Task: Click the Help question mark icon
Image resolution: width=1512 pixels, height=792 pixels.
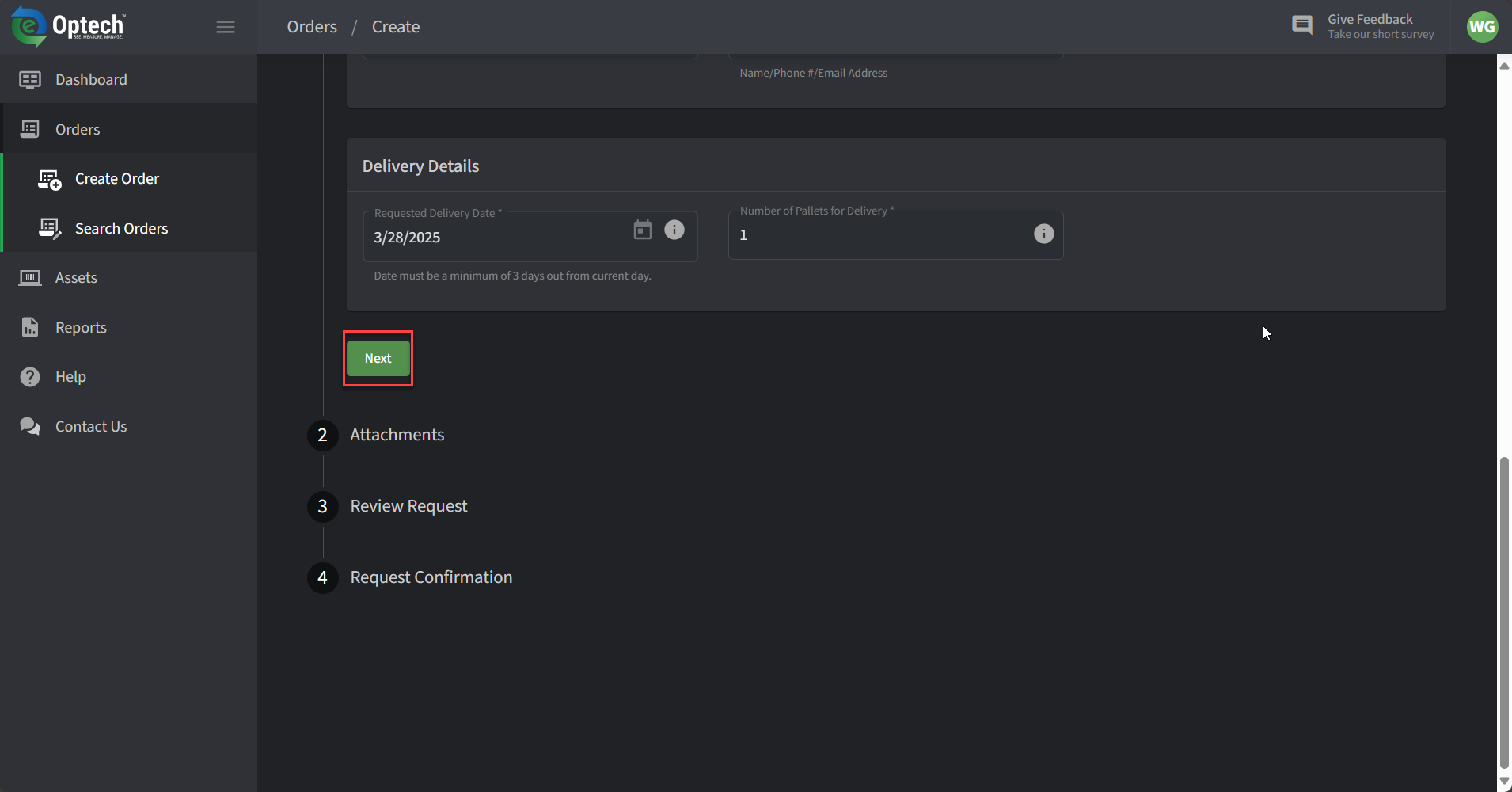Action: (x=30, y=377)
